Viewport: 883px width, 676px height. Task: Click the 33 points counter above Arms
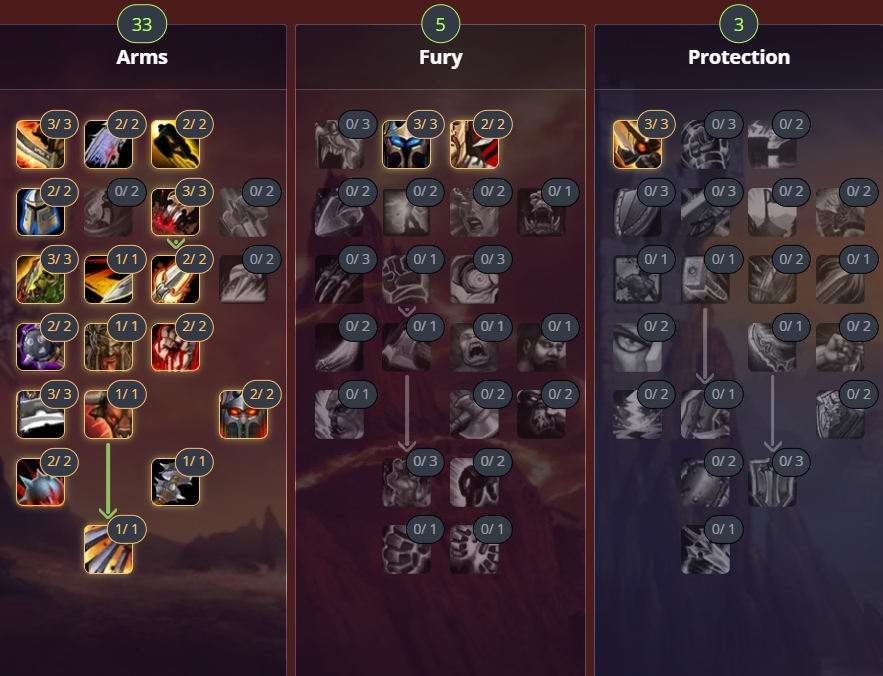point(142,24)
